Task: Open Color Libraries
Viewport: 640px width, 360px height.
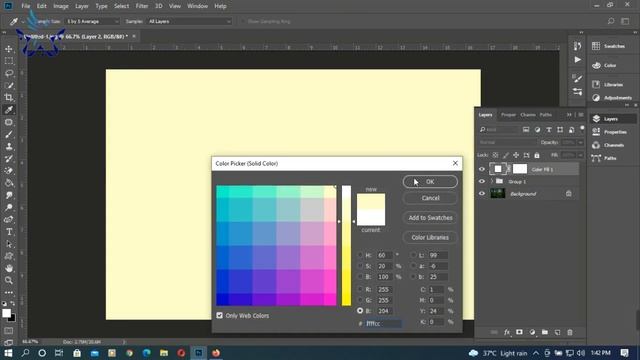Action: tap(430, 237)
